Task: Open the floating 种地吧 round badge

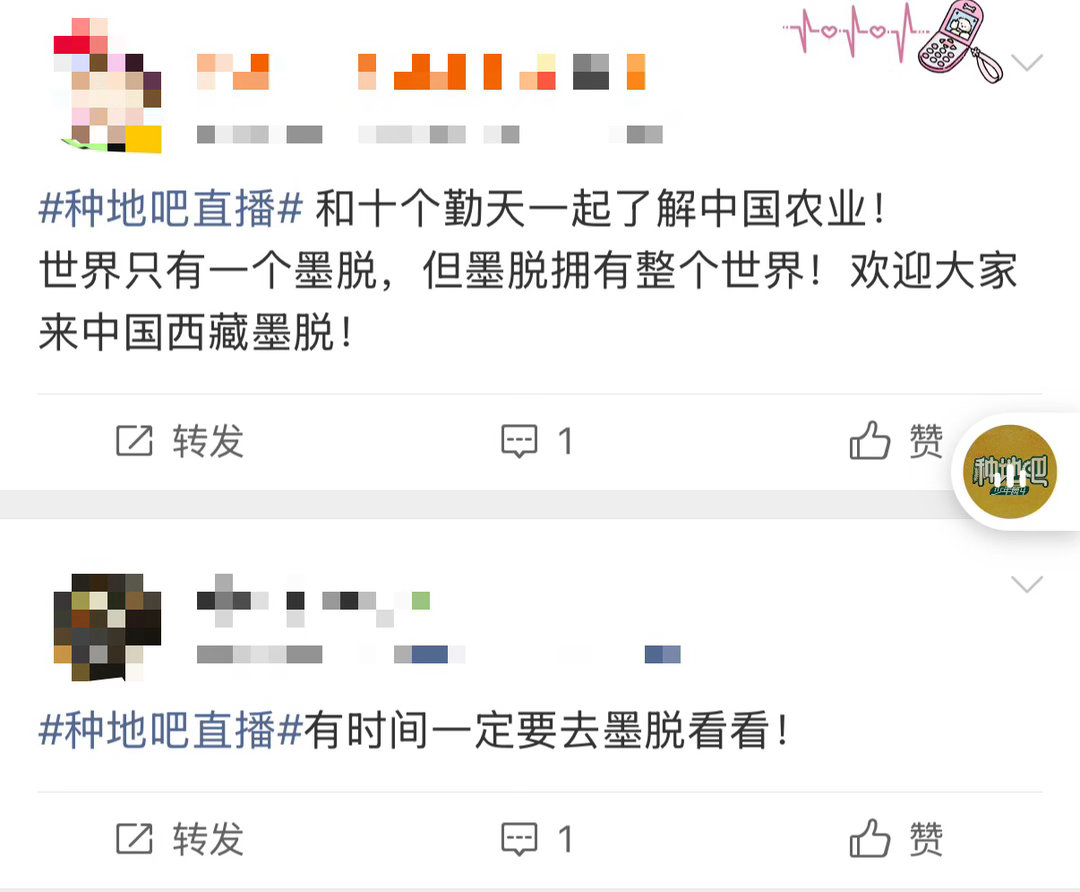Action: click(x=1010, y=472)
